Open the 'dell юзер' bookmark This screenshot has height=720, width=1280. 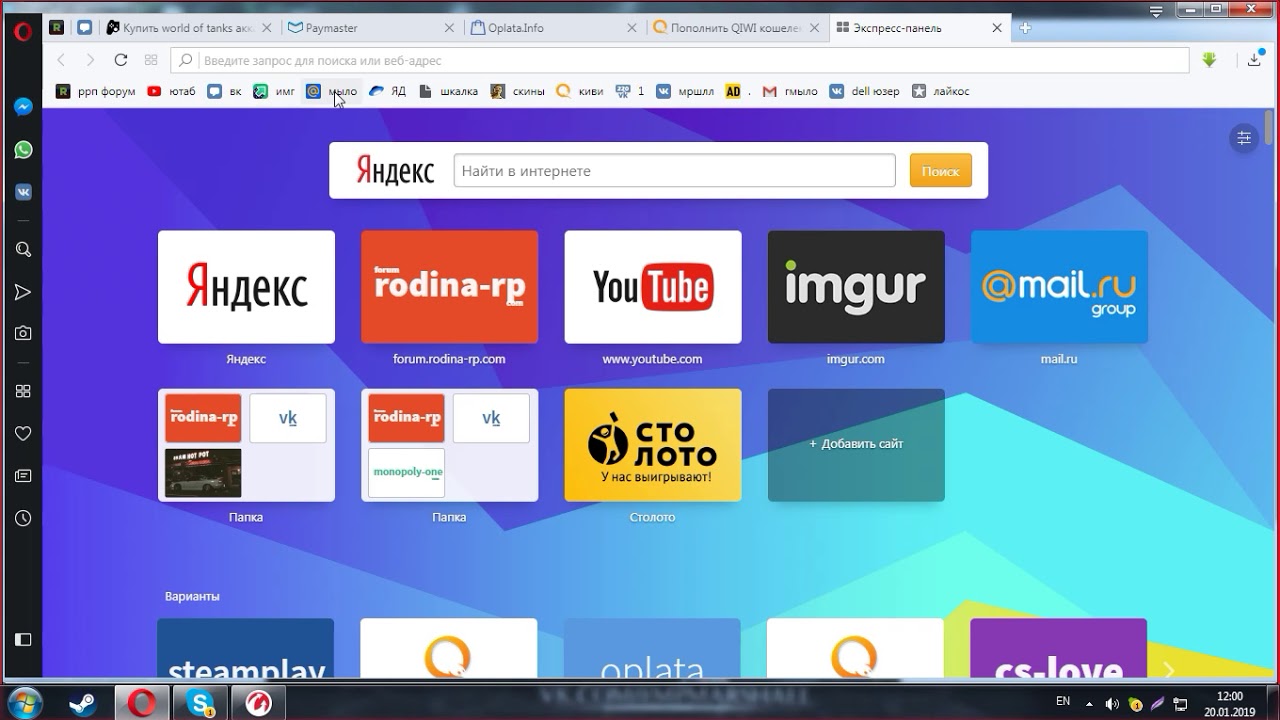pyautogui.click(x=865, y=91)
